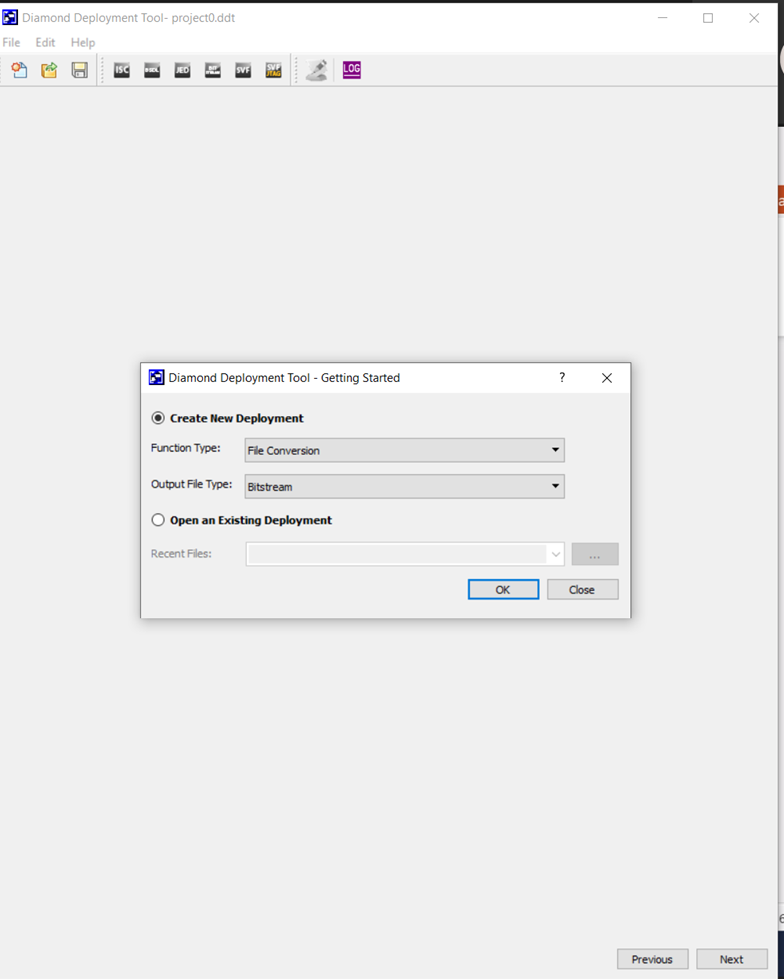Click the browse ellipsis button
This screenshot has width=784, height=979.
(x=595, y=554)
